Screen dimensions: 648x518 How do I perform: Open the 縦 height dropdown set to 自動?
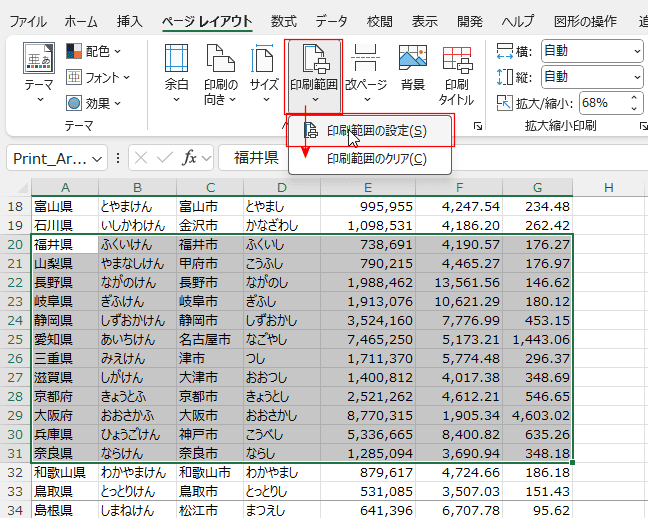point(592,77)
